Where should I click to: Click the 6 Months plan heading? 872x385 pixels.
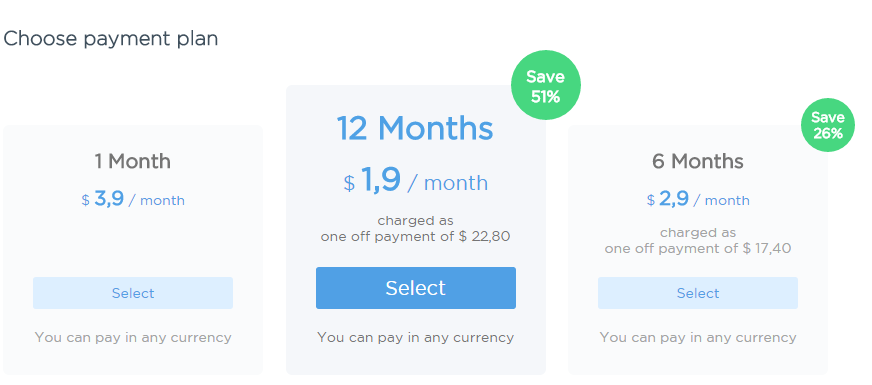(698, 161)
